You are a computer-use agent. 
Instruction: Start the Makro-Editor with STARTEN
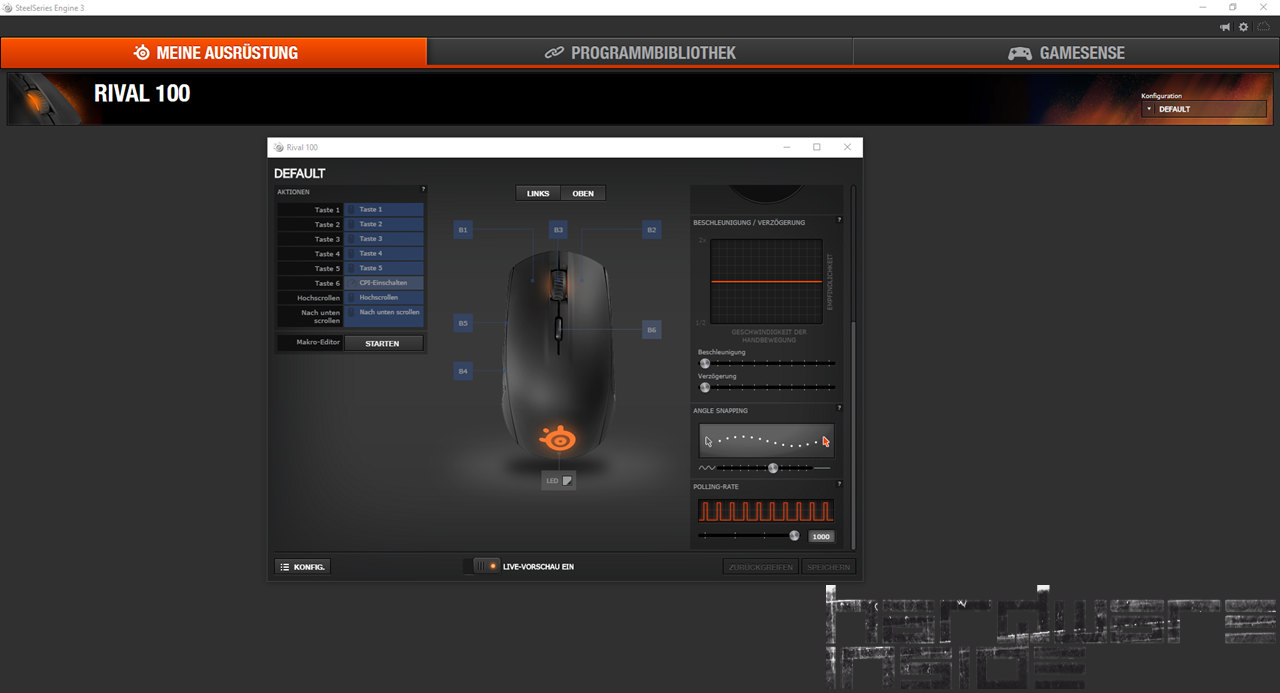384,343
